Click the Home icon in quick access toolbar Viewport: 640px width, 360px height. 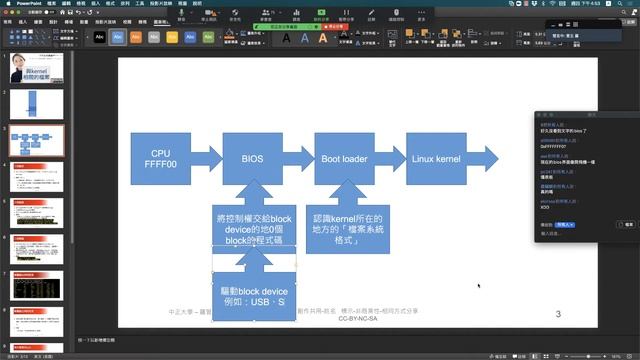pos(62,12)
